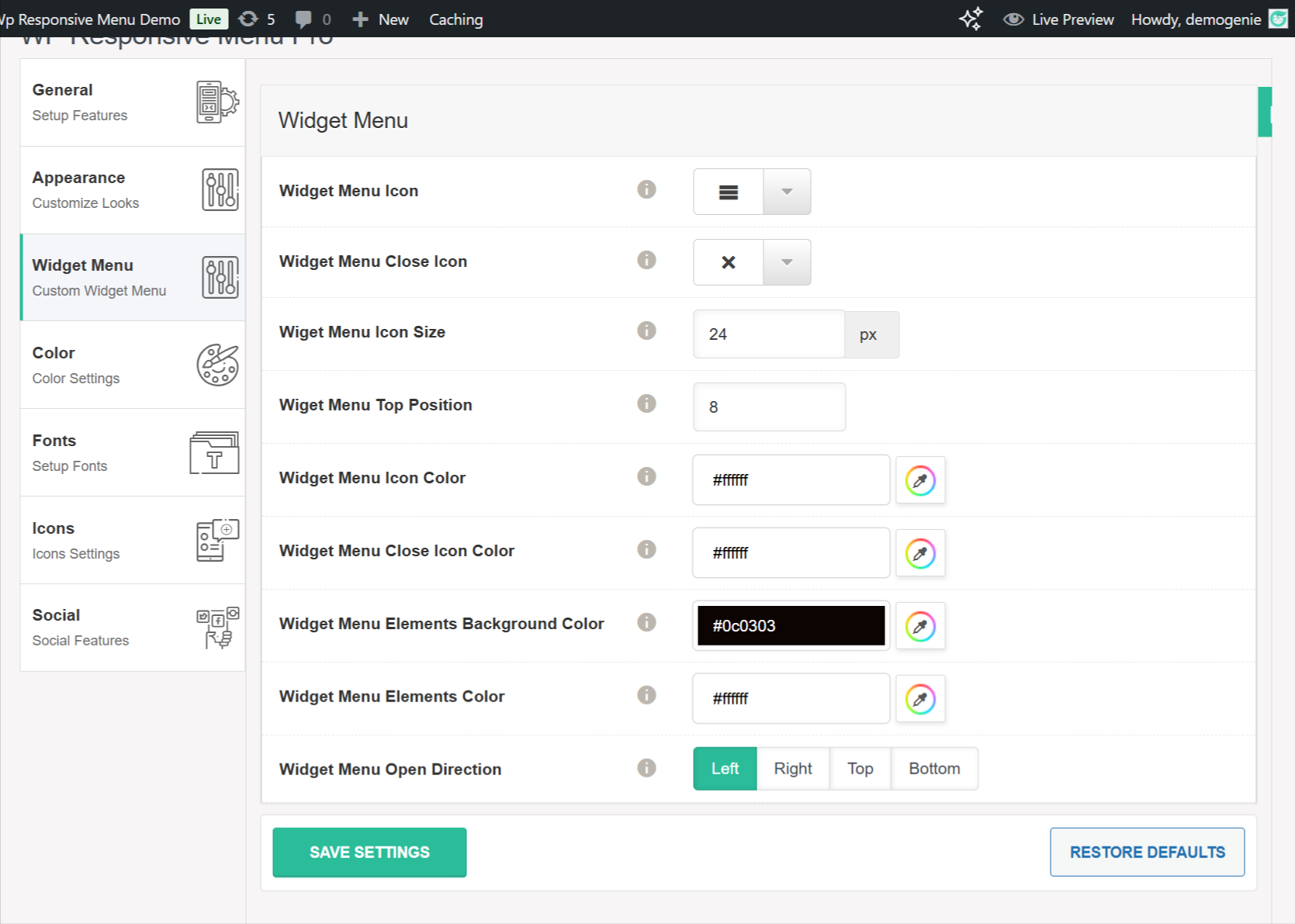Viewport: 1295px width, 924px height.
Task: Click the Close Icon Color hex field
Action: (x=791, y=553)
